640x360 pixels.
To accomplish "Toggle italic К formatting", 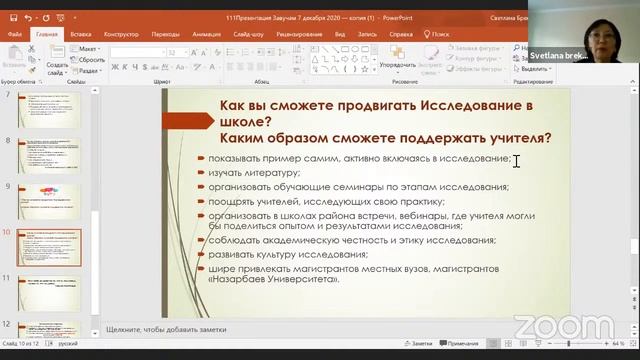I will pyautogui.click(x=125, y=67).
